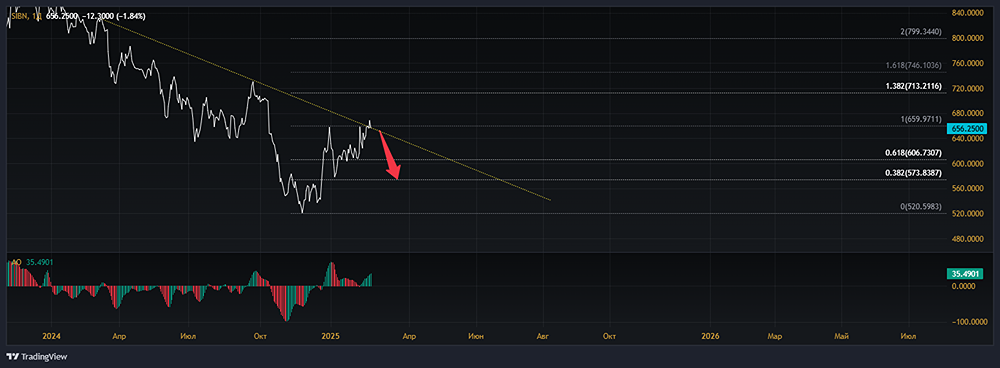Screen dimensions: 1000x368
Task: Click the 760.0000 price axis label
Action: (968, 63)
